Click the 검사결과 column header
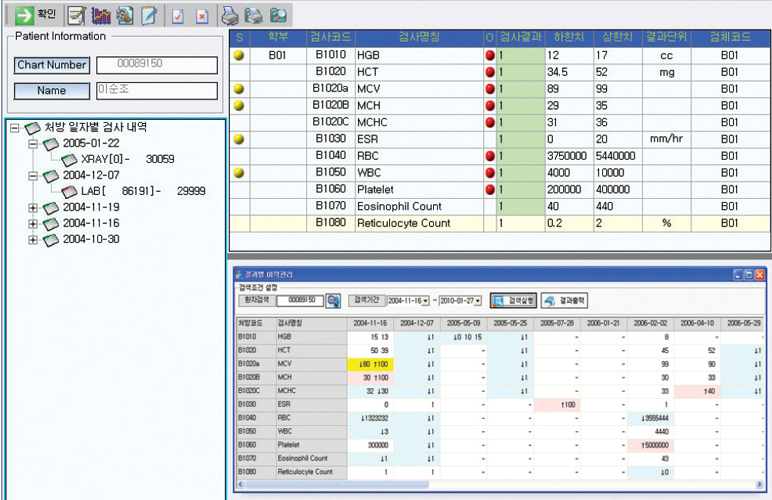 (520, 37)
